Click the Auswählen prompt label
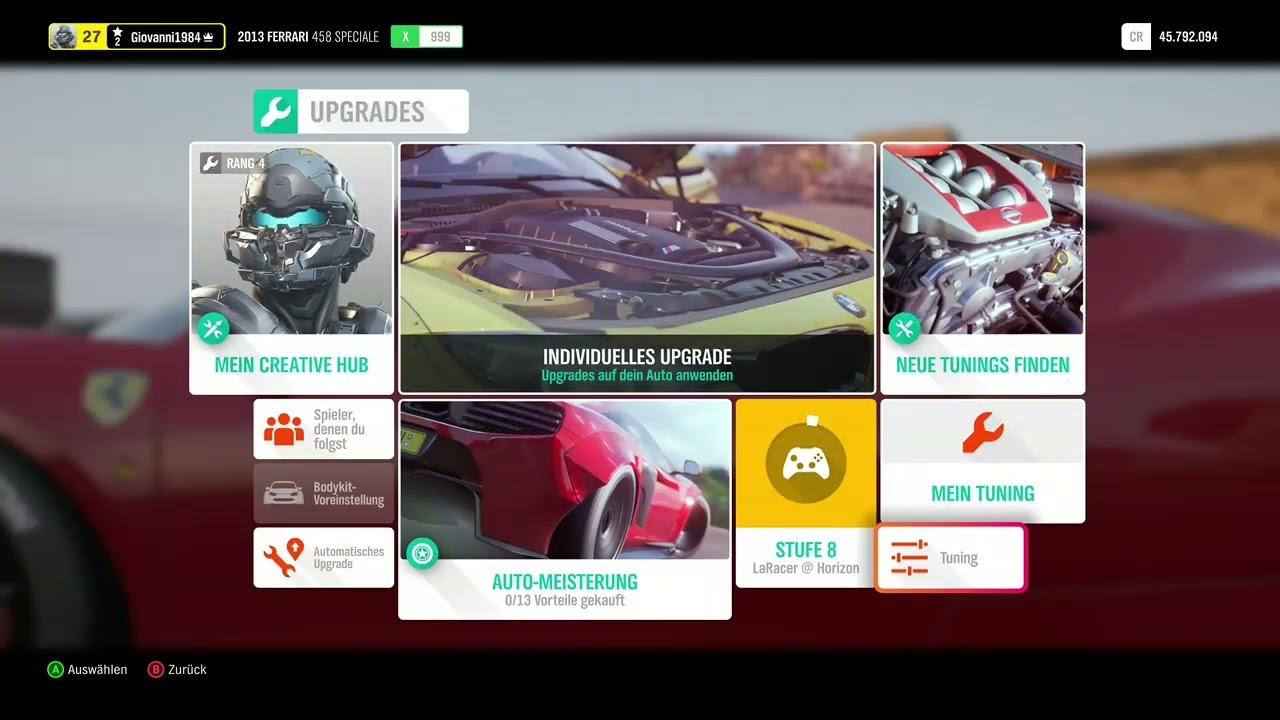Viewport: 1280px width, 720px height. tap(98, 669)
